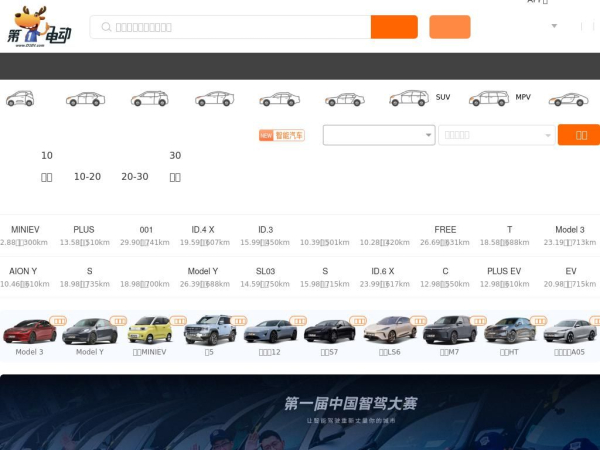Open PLUS 13.58 510km listing
Image resolution: width=600 pixels, height=450 pixels.
(x=84, y=235)
